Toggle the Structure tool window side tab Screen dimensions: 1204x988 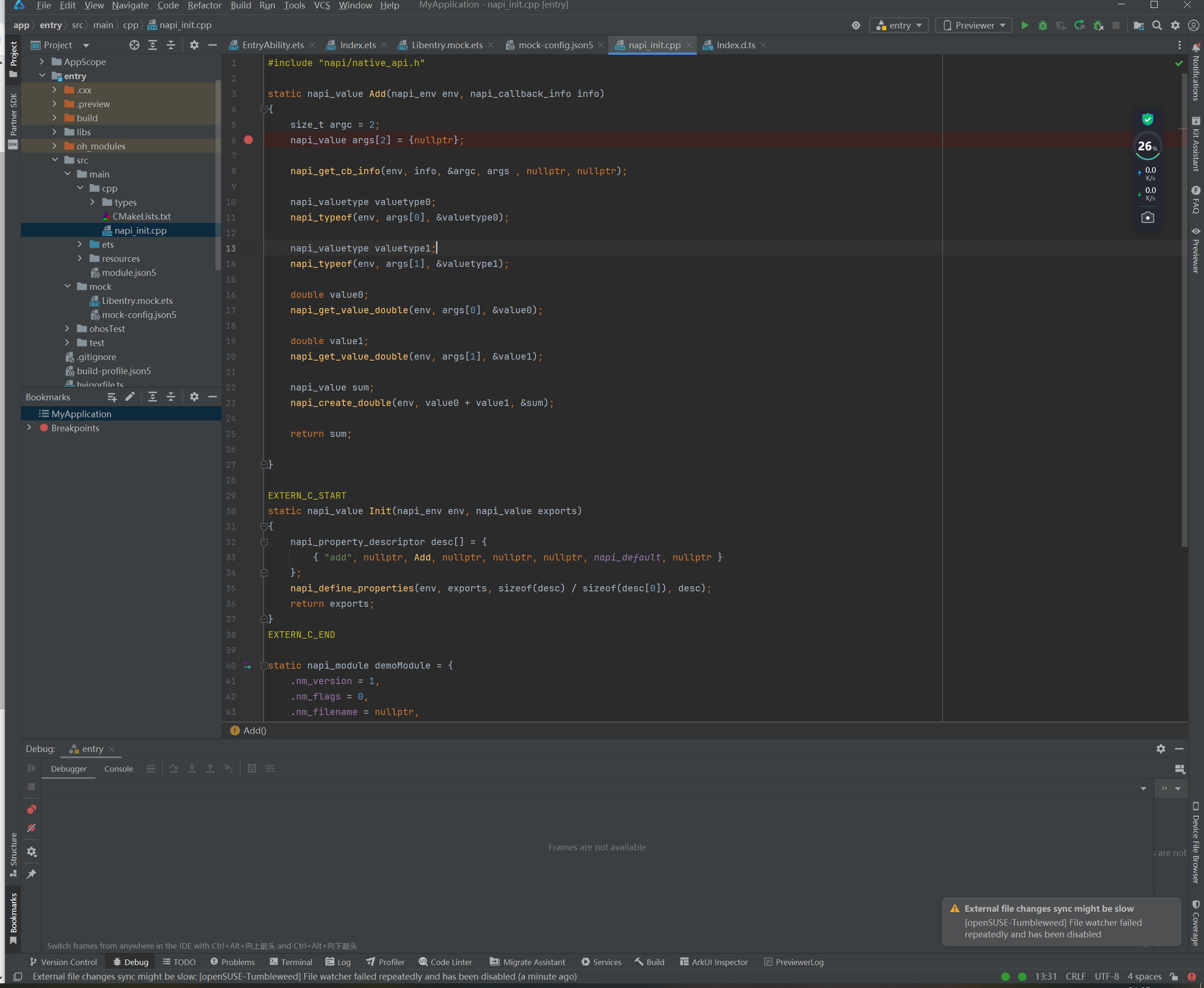tap(13, 854)
